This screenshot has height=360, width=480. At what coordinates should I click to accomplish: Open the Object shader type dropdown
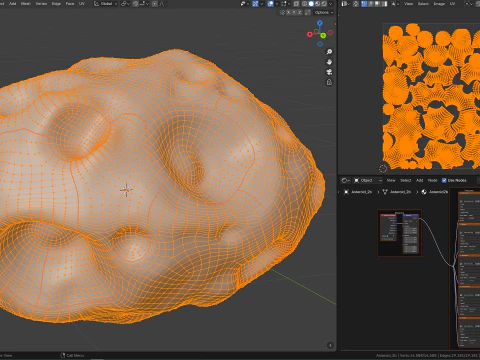pos(368,180)
